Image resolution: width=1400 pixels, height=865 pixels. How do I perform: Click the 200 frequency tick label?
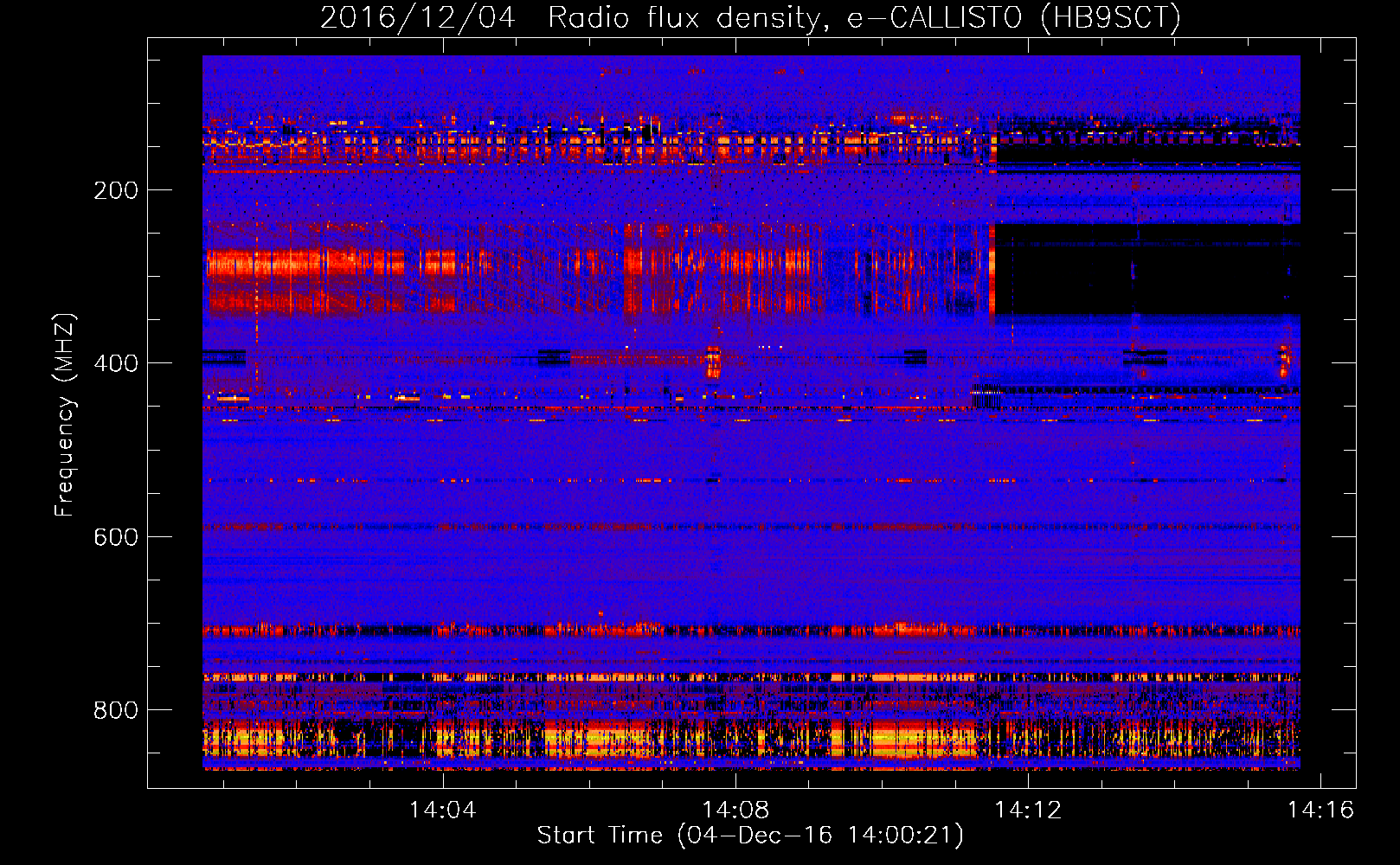coord(116,190)
